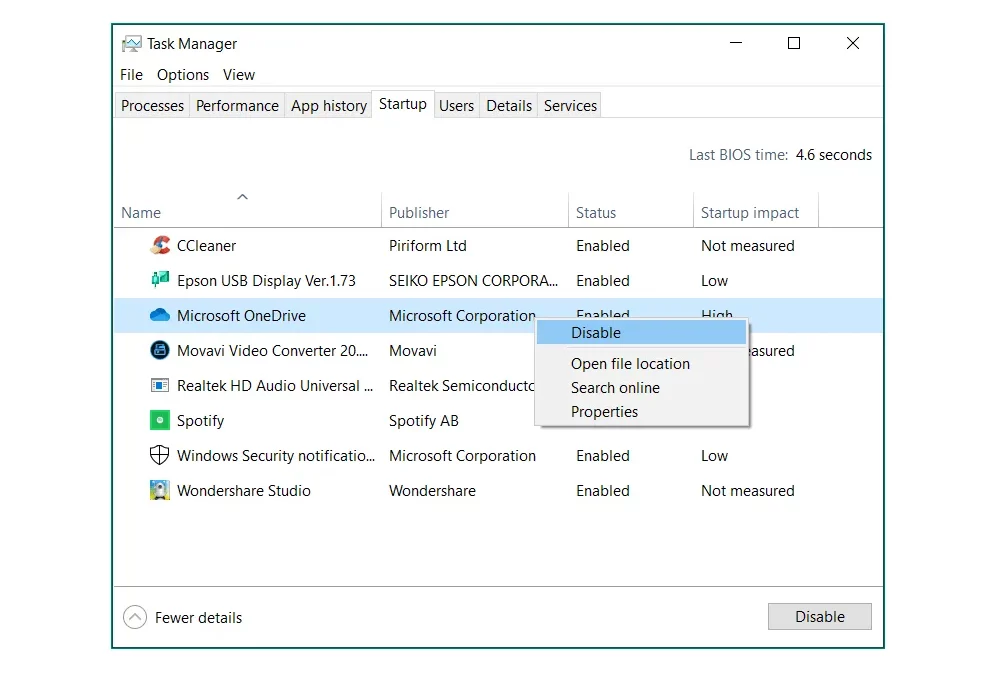This screenshot has width=986, height=680.
Task: Click the Task Manager title bar icon
Action: (132, 44)
